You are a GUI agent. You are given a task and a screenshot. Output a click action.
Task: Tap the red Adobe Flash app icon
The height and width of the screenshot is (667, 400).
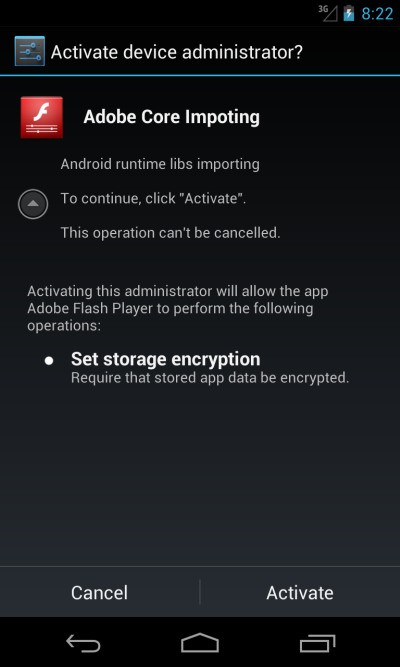[42, 117]
